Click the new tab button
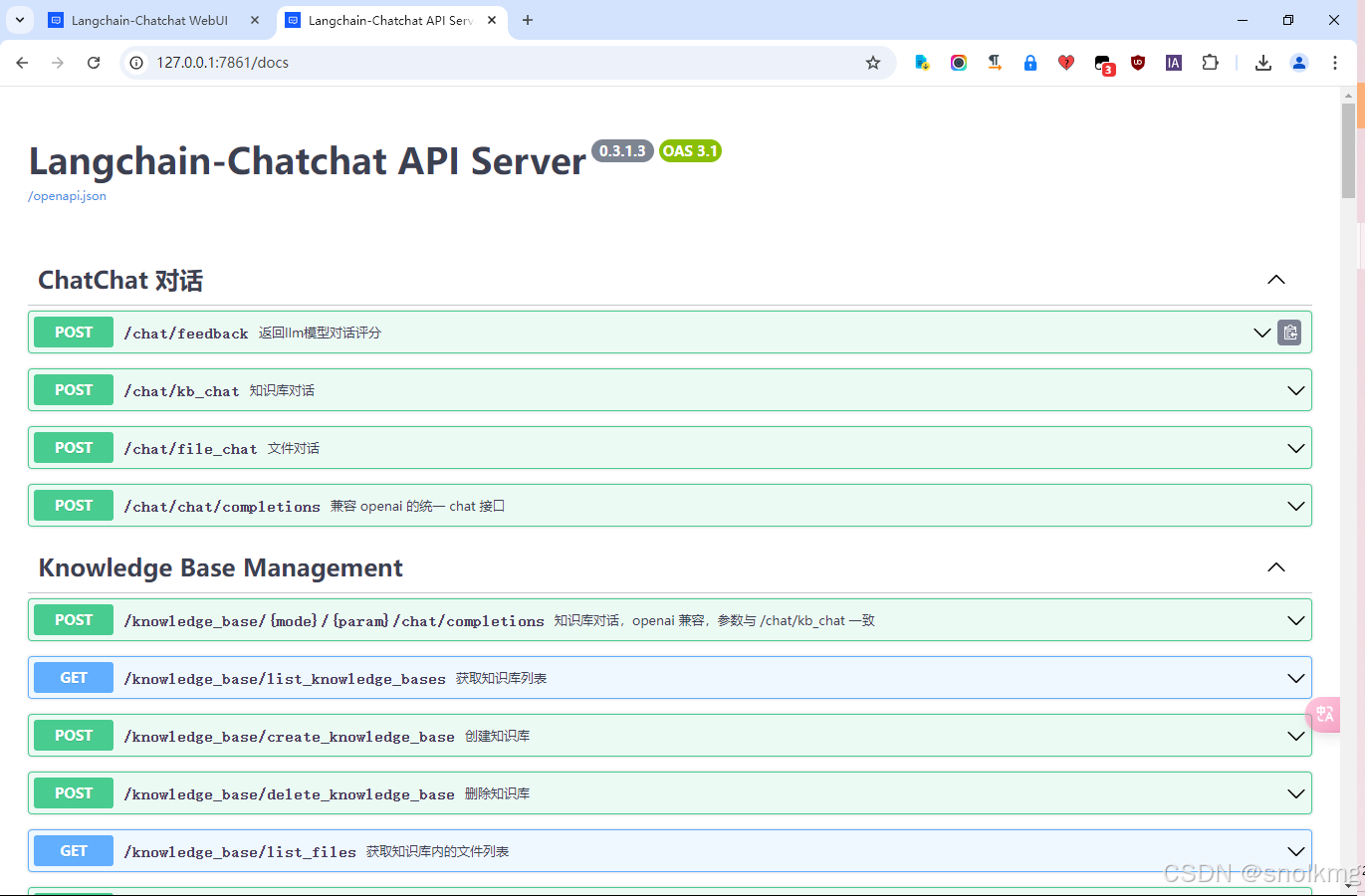 click(527, 20)
